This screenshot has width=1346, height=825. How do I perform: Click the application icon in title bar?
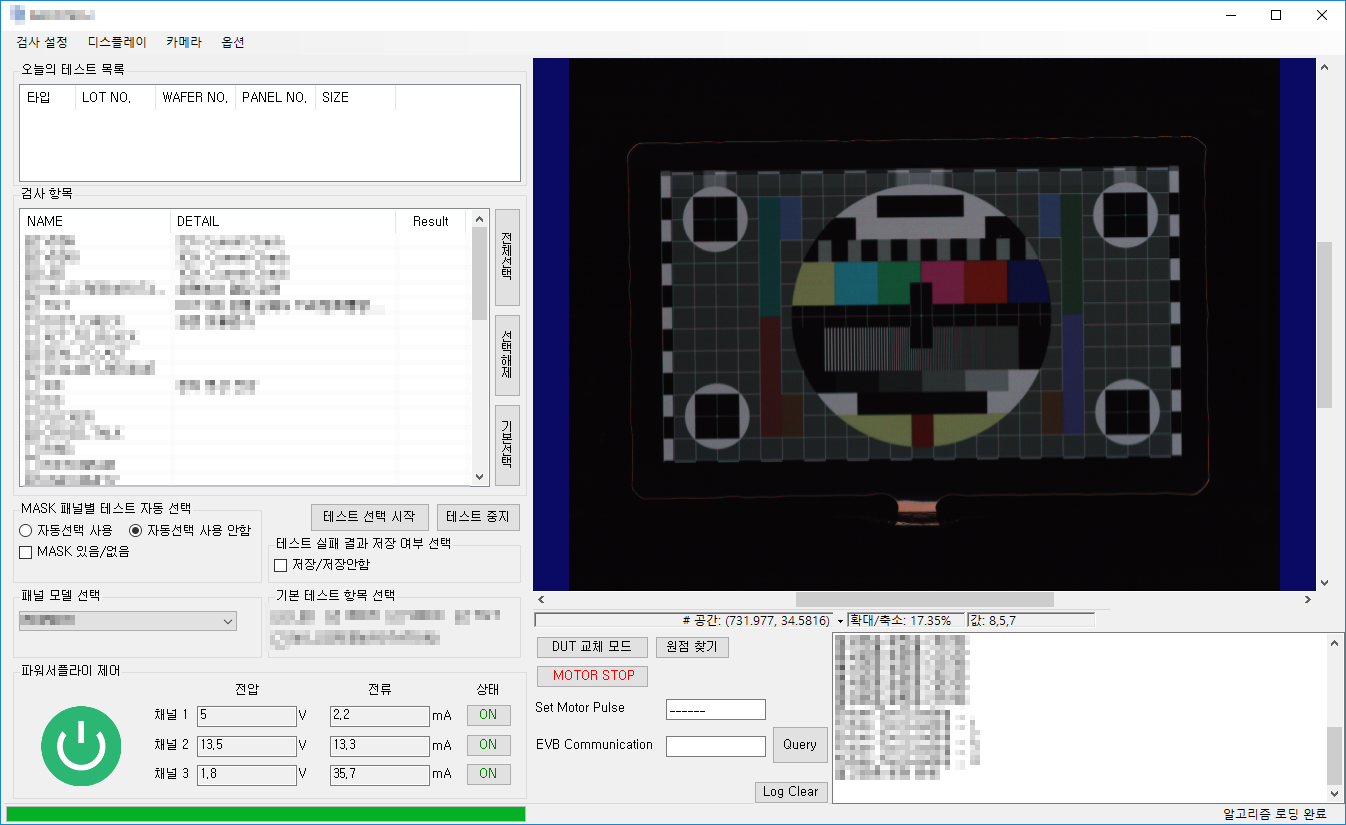(16, 15)
